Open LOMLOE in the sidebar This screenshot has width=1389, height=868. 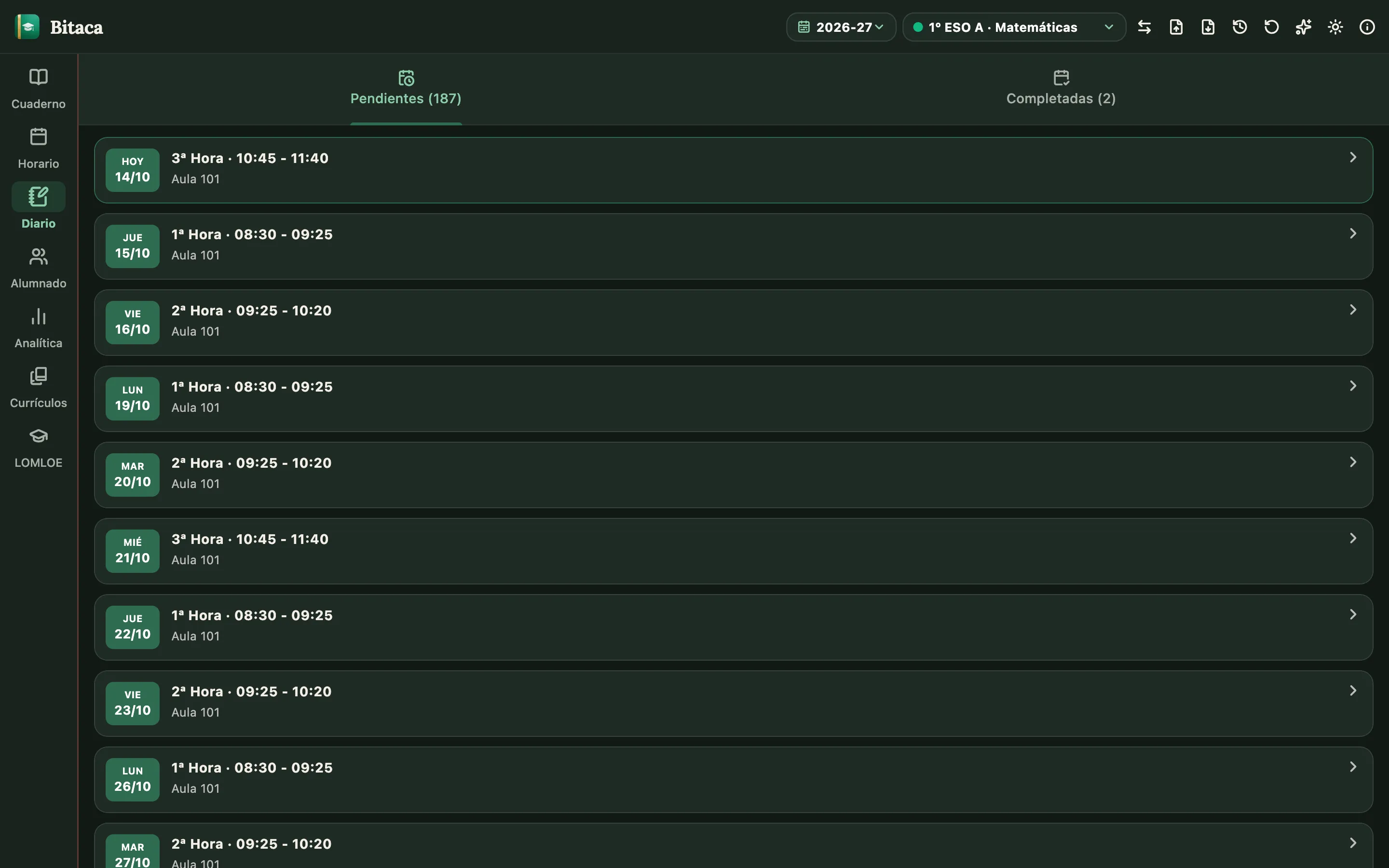click(39, 447)
